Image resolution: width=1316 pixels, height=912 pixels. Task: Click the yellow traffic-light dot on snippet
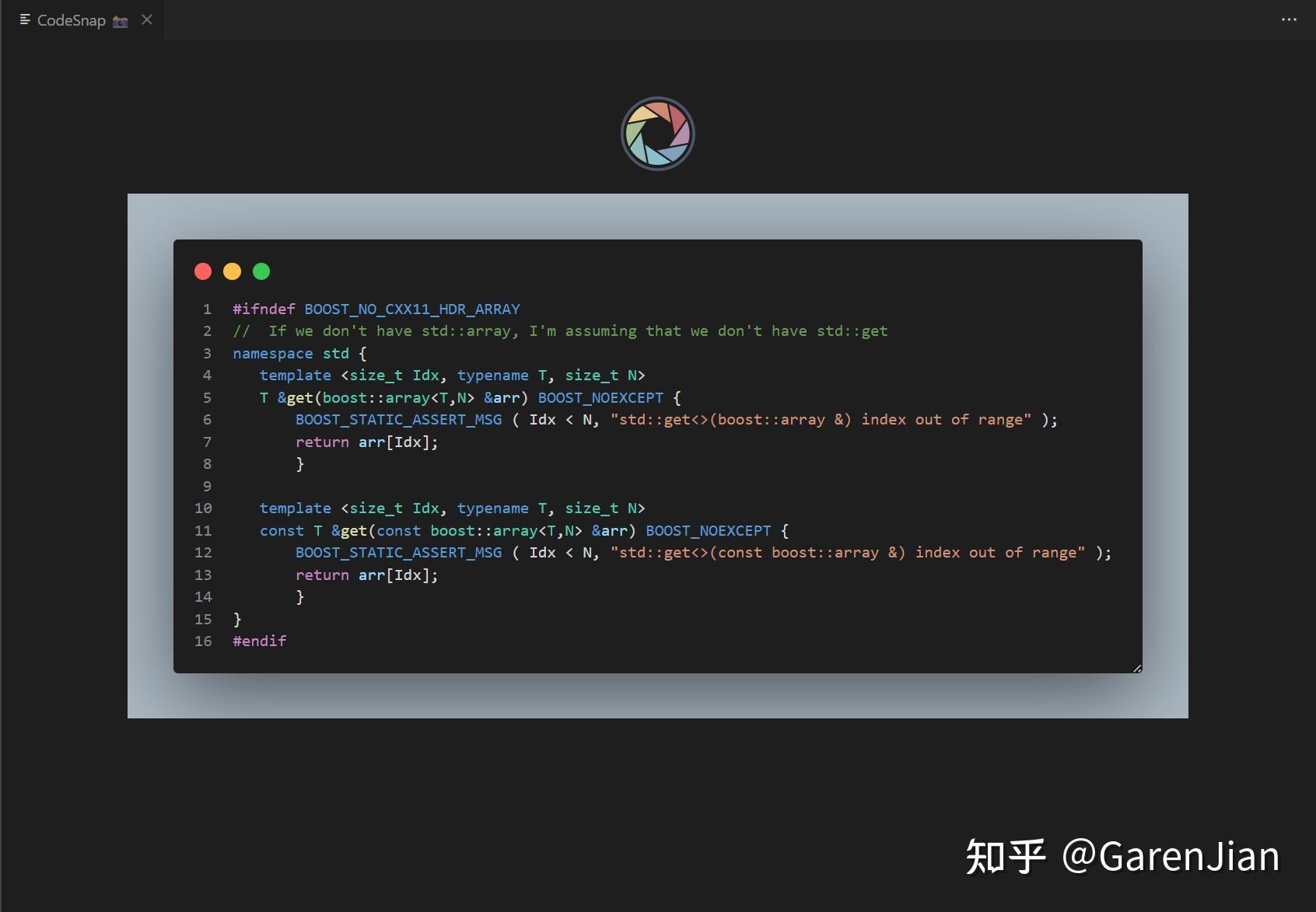(x=232, y=271)
